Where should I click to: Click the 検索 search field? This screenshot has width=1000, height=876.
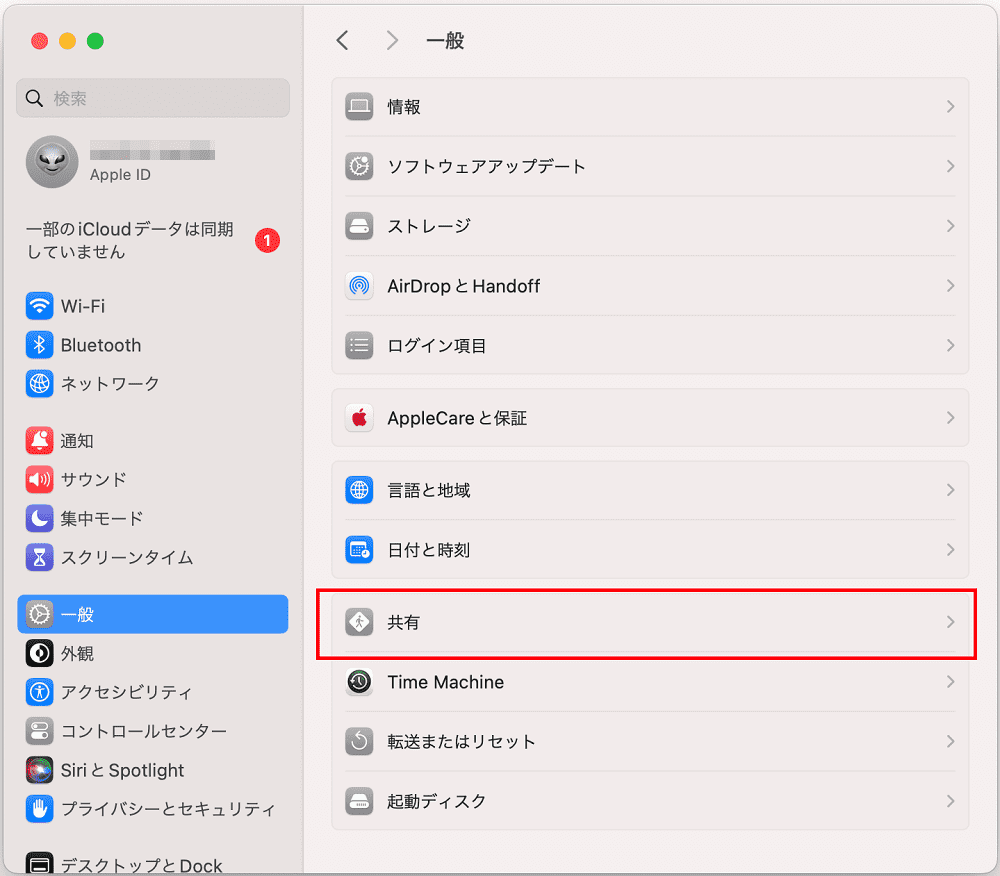(x=153, y=98)
